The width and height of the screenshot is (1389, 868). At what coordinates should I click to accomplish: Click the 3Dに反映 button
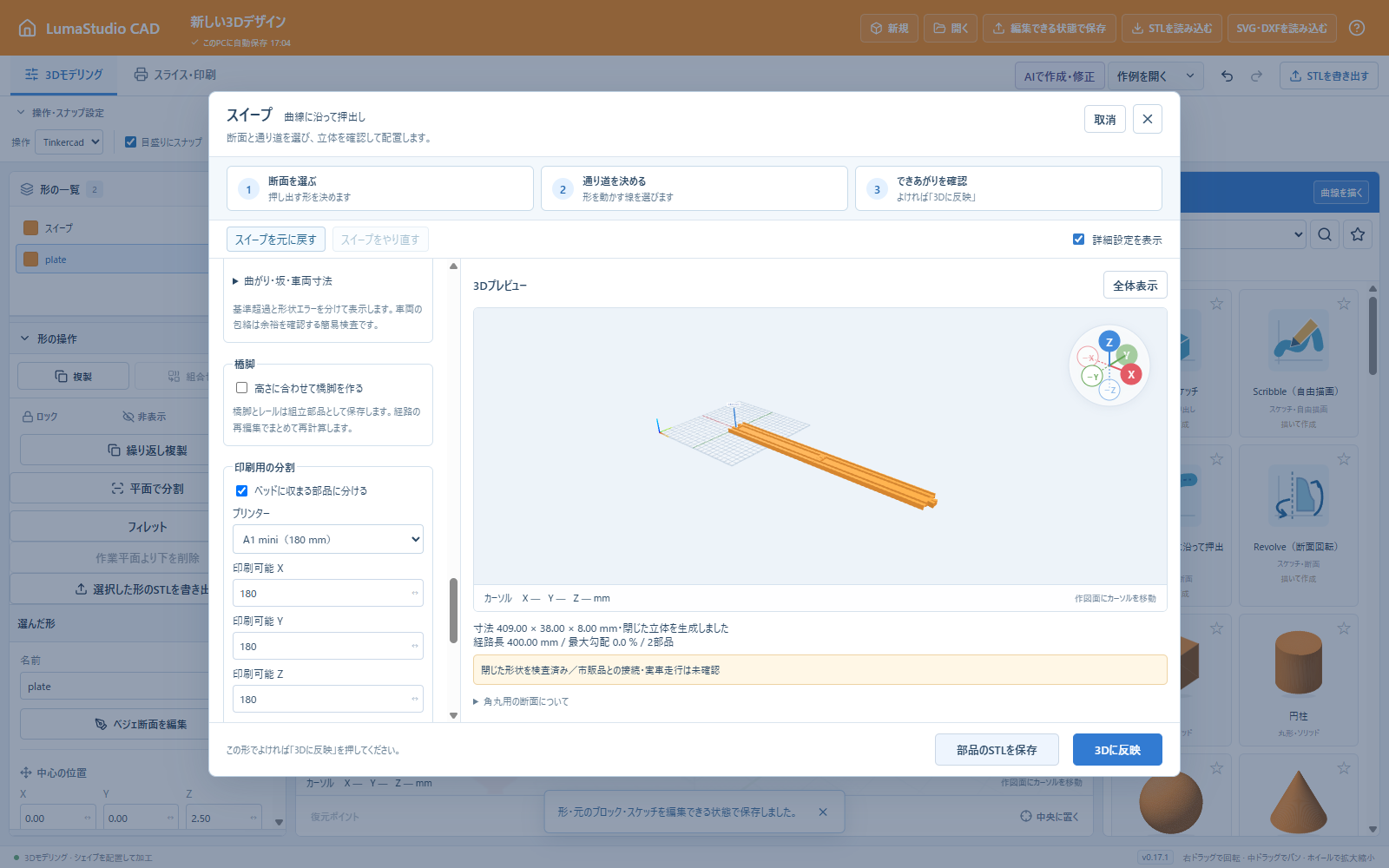tap(1117, 750)
